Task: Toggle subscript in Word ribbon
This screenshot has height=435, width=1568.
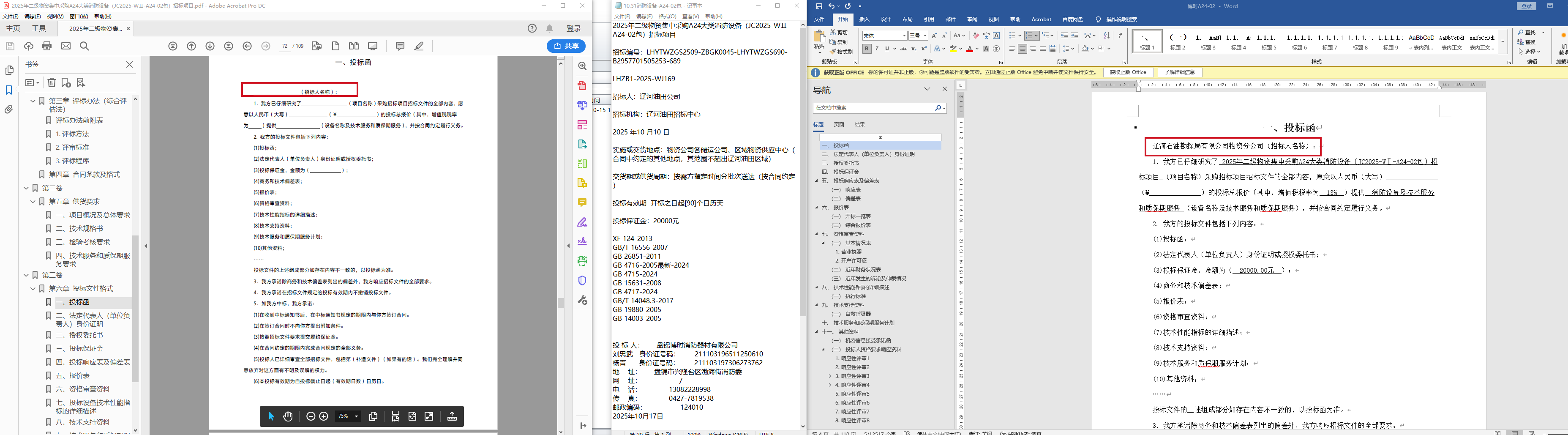Action: [914, 49]
